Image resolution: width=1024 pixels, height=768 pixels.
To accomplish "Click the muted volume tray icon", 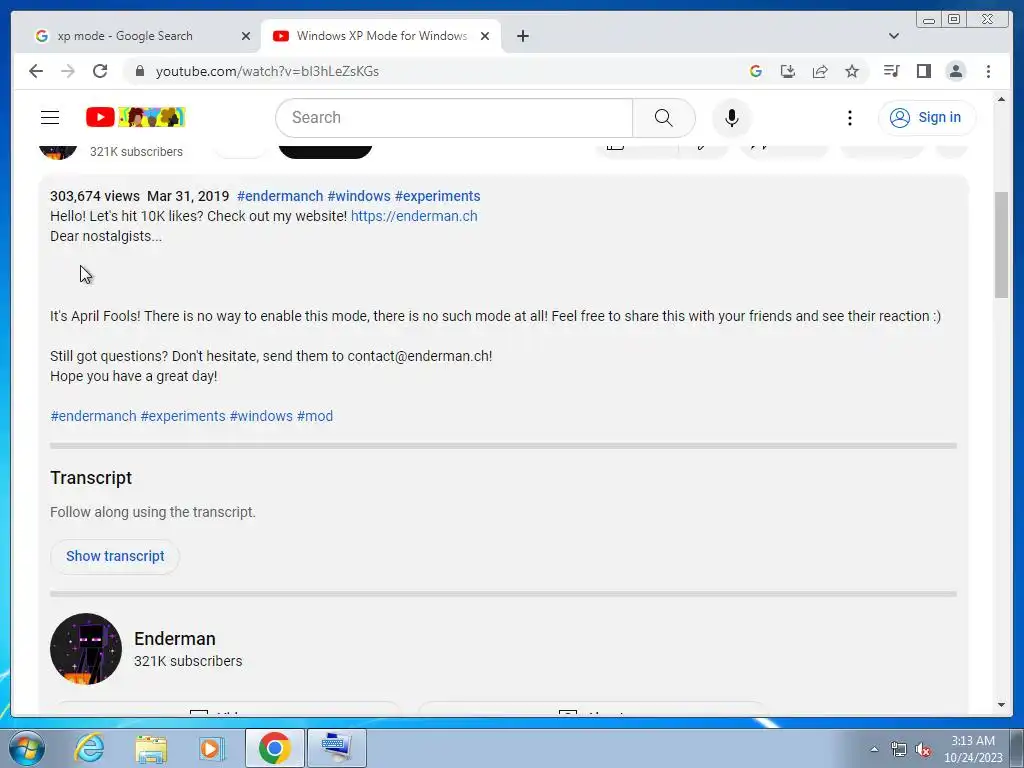I will (923, 749).
